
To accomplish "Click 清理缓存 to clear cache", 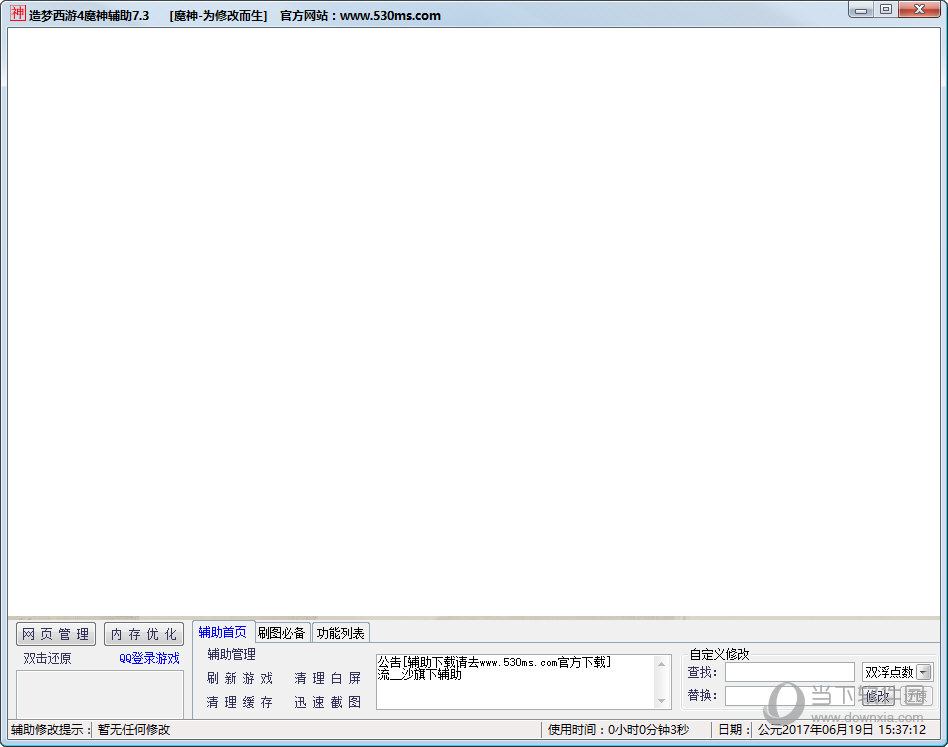I will pos(239,702).
